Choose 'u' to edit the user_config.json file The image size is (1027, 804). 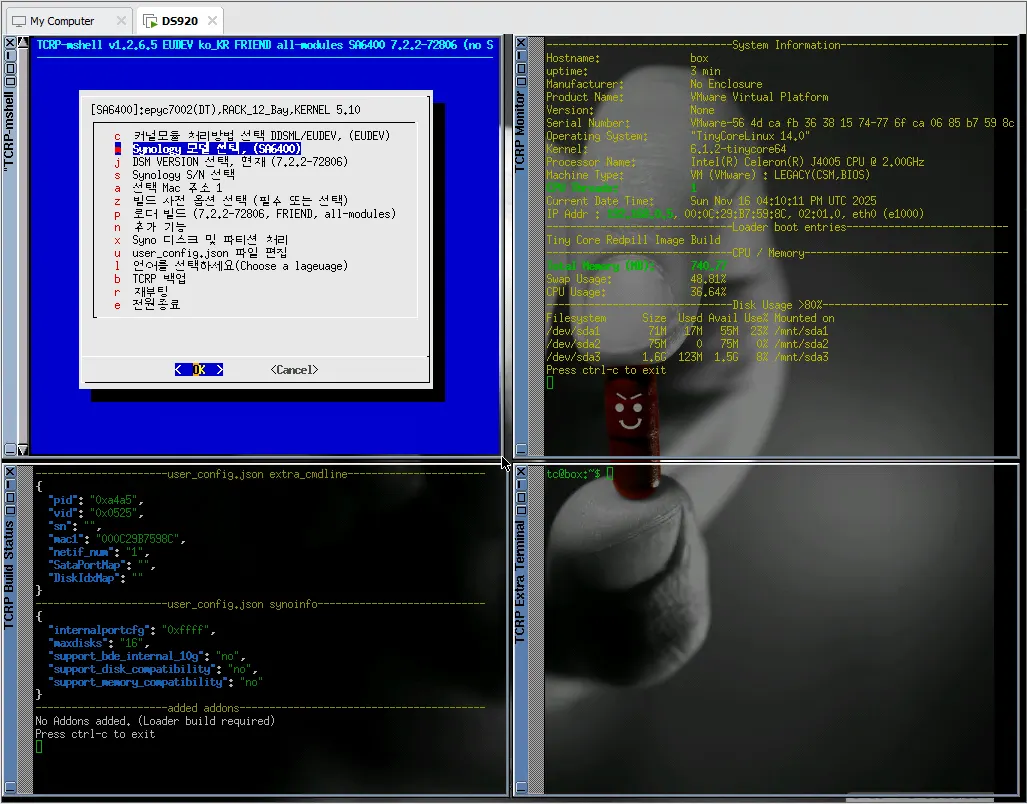201,253
